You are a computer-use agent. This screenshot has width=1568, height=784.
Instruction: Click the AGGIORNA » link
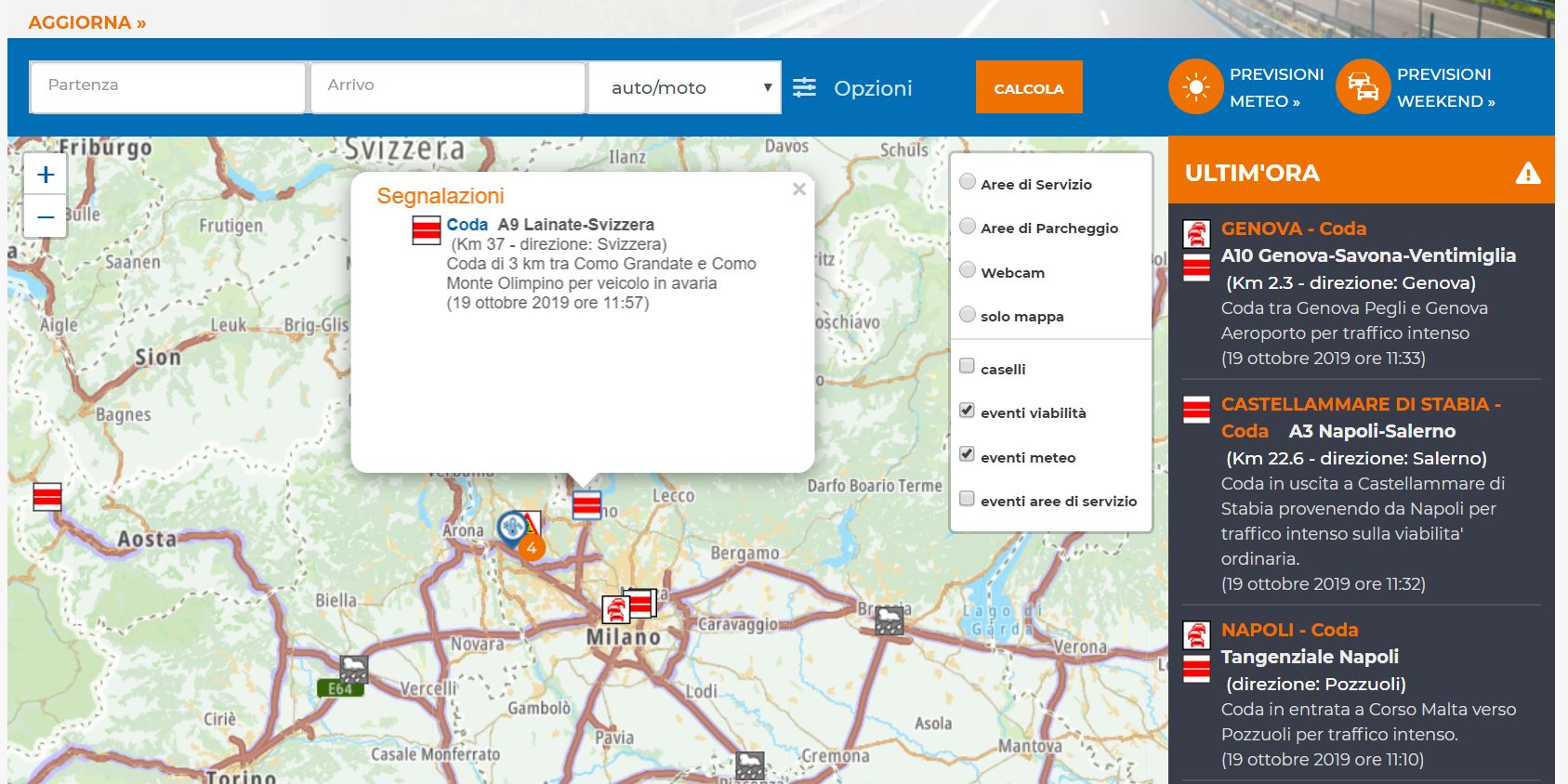(x=87, y=22)
